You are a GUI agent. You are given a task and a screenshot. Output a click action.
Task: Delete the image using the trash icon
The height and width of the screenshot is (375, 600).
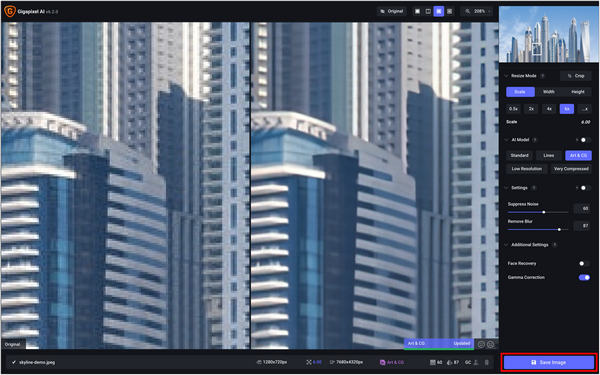pos(487,362)
